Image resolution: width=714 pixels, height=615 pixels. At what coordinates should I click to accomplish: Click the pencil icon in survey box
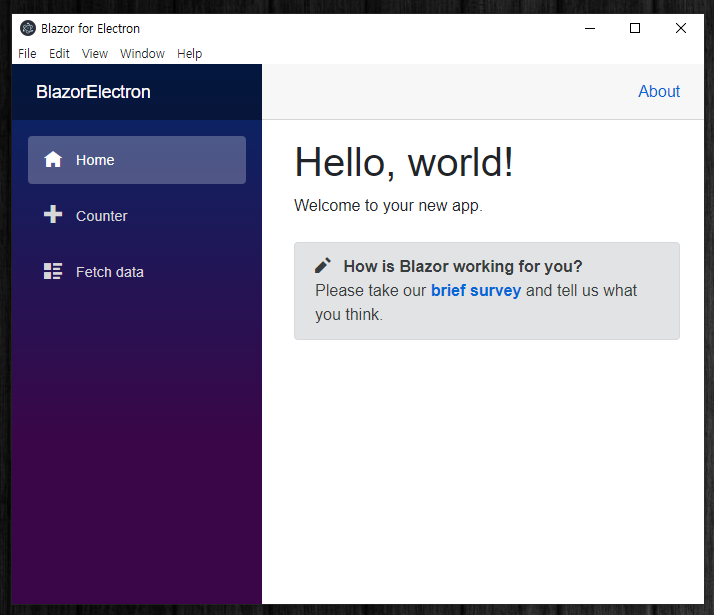pos(323,265)
